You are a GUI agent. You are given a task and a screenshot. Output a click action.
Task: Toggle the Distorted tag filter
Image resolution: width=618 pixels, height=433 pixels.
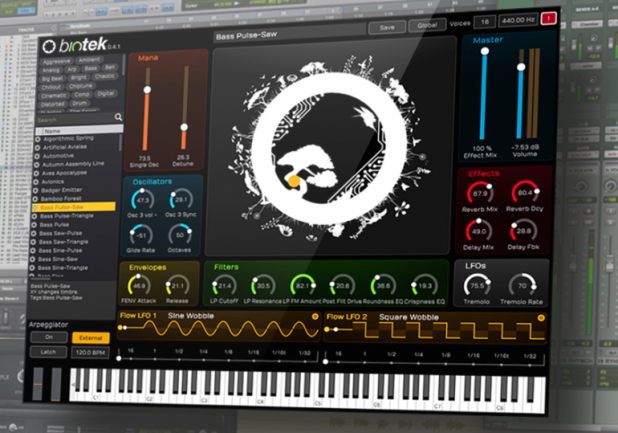point(52,104)
